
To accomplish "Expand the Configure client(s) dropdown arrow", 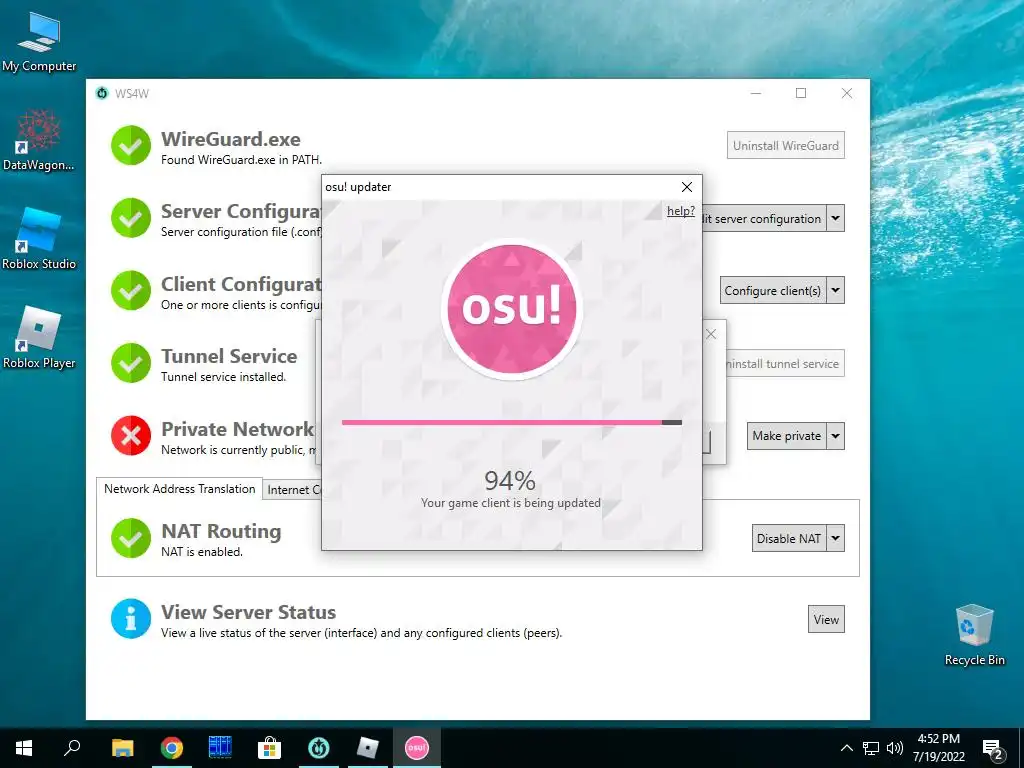I will tap(835, 291).
